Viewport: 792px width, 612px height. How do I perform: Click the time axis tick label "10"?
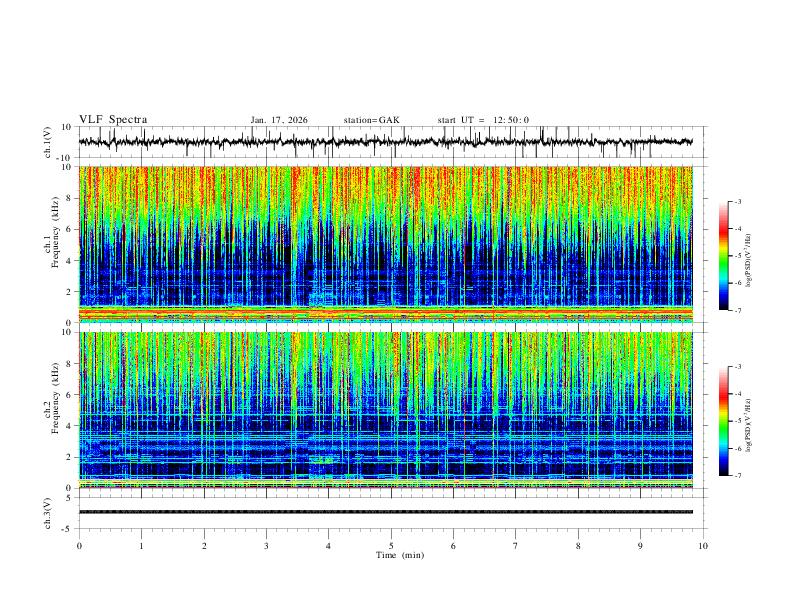click(x=703, y=546)
